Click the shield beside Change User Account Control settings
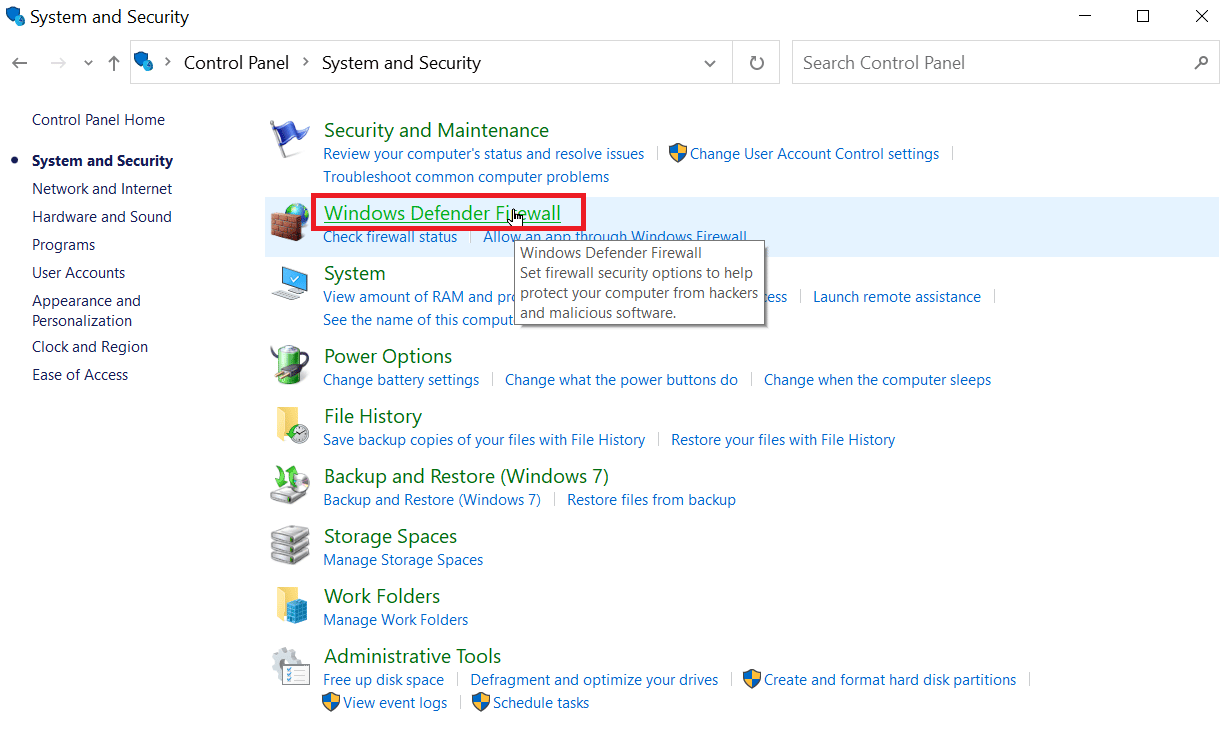The image size is (1231, 738). coord(677,153)
